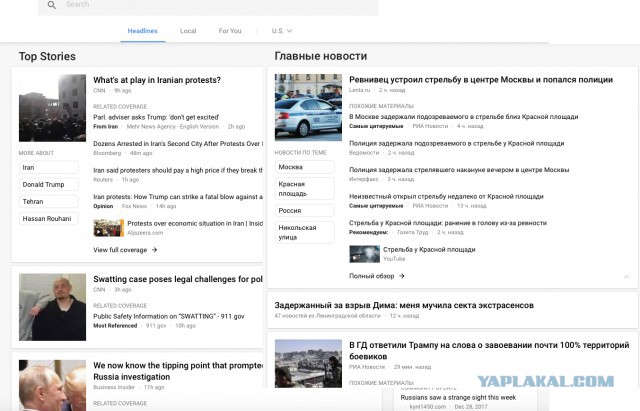
Task: Open 'Iran said protesters should pay' article
Action: [178, 170]
